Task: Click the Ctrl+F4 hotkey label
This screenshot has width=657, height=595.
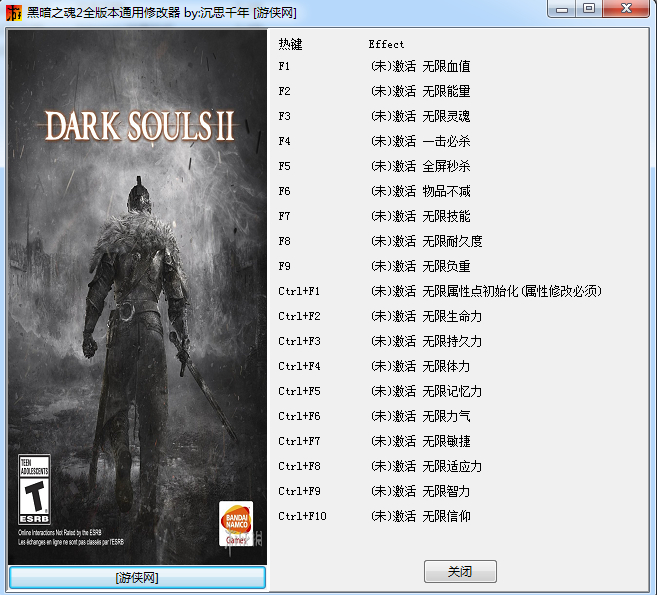Action: [x=299, y=366]
